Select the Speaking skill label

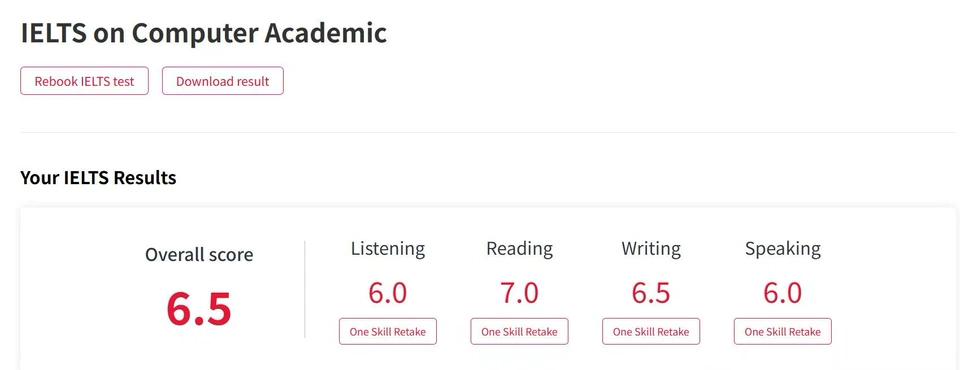[x=782, y=249]
